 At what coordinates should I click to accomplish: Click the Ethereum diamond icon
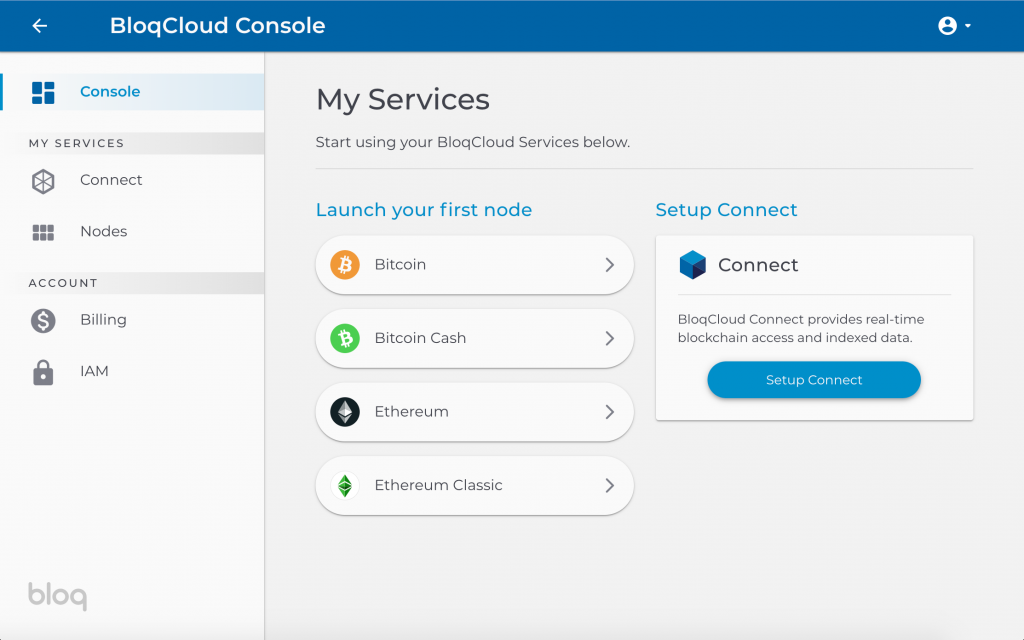click(x=345, y=411)
